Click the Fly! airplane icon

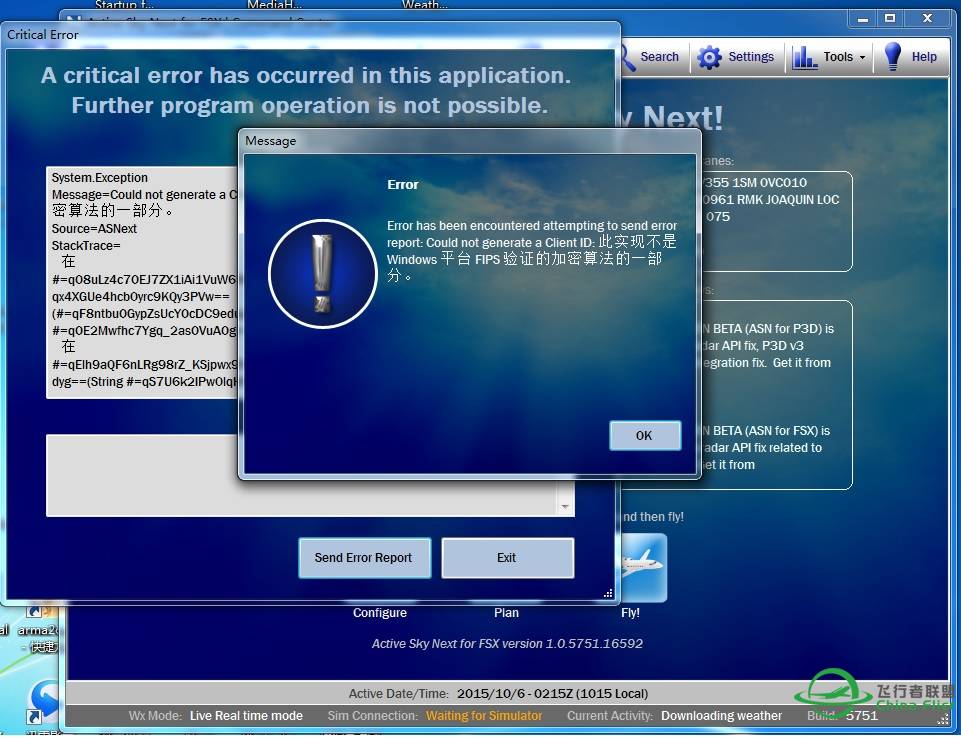point(641,567)
